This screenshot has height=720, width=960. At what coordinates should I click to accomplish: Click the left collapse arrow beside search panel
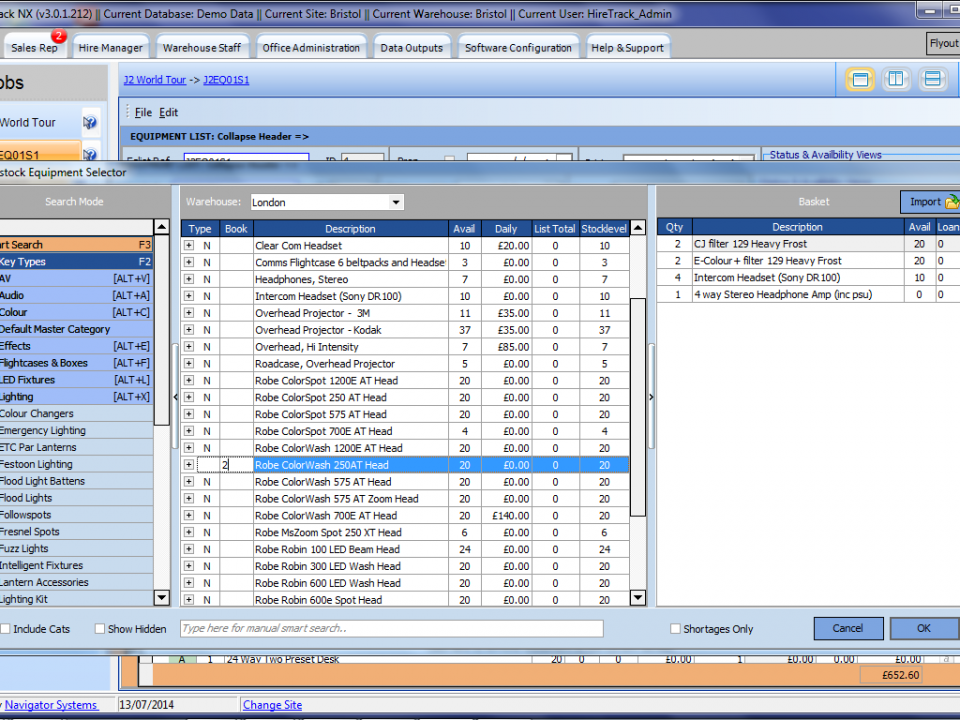point(175,397)
